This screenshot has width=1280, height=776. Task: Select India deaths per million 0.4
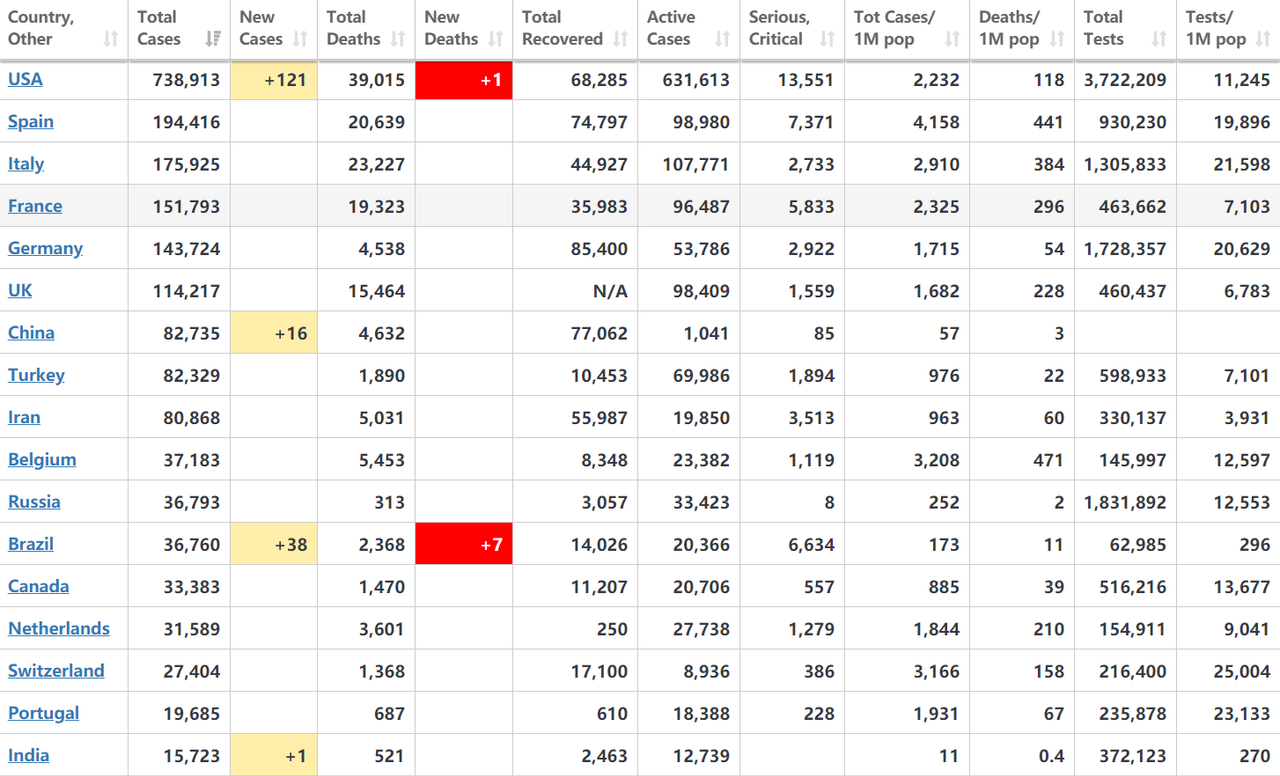[x=1051, y=756]
